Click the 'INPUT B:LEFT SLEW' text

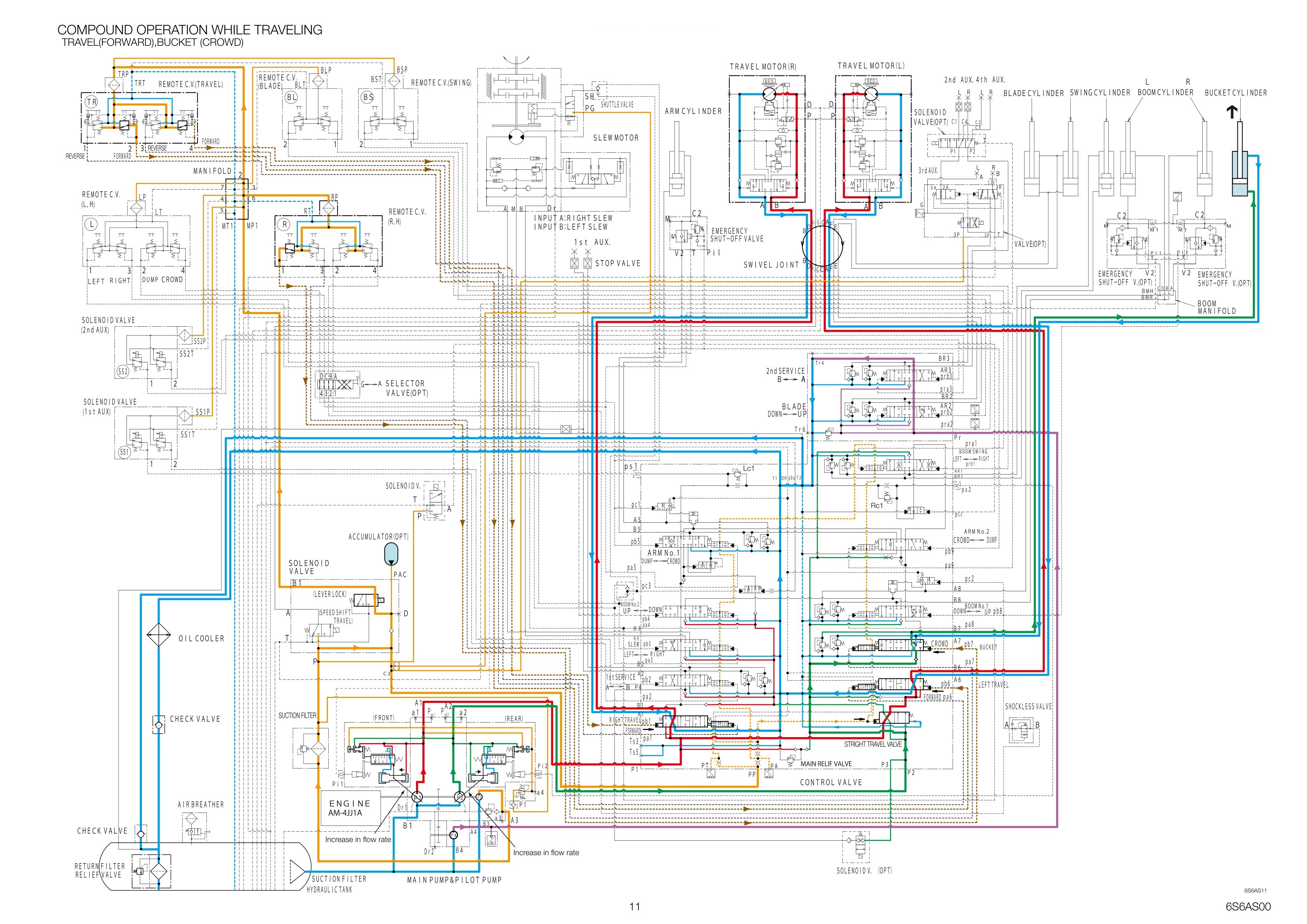click(x=571, y=227)
